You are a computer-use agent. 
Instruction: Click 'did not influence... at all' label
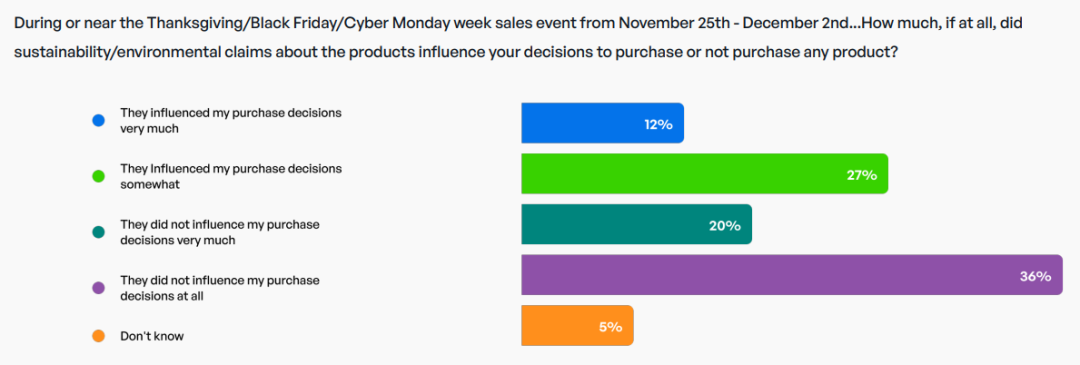pyautogui.click(x=220, y=288)
